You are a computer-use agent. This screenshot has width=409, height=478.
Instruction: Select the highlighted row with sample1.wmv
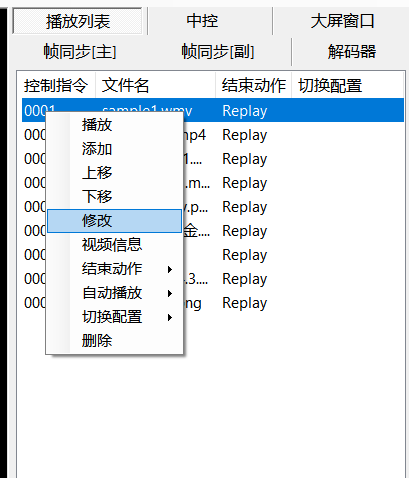tap(213, 110)
